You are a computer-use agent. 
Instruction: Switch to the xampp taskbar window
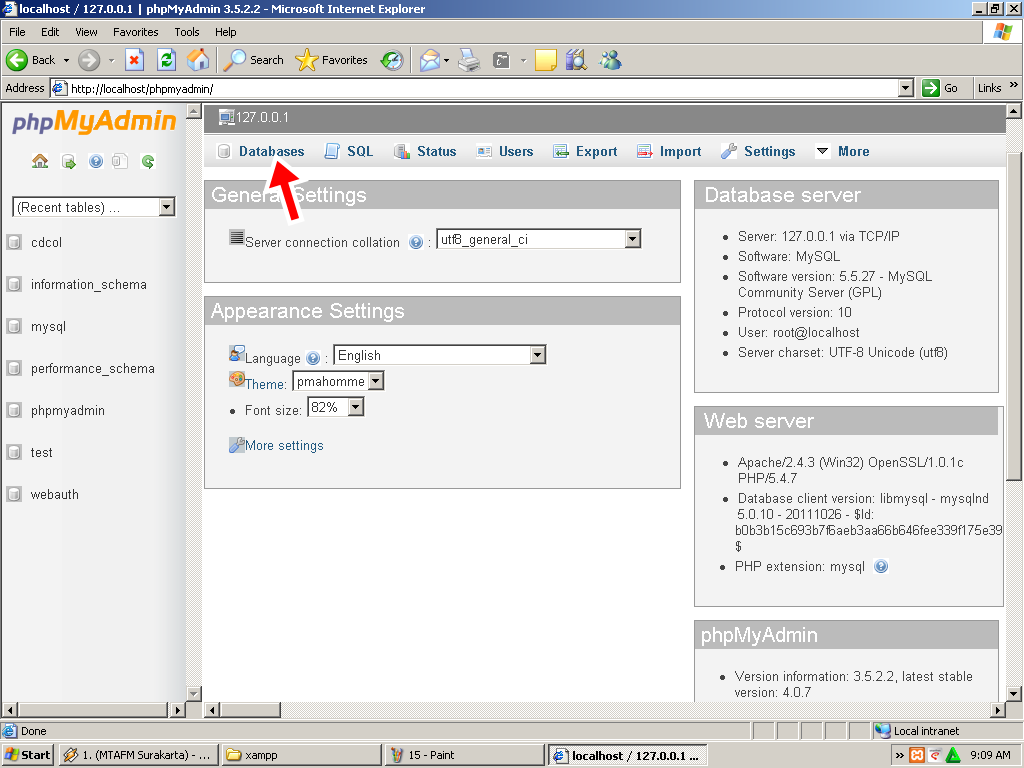pyautogui.click(x=300, y=755)
